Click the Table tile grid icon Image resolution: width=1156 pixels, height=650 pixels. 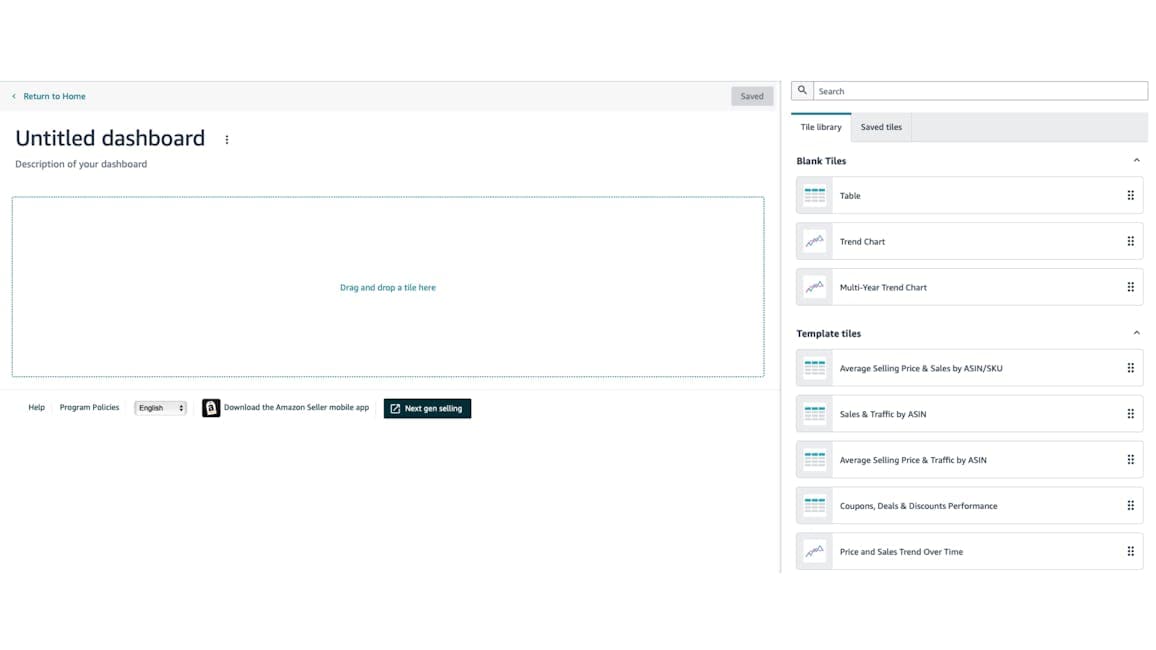[815, 195]
